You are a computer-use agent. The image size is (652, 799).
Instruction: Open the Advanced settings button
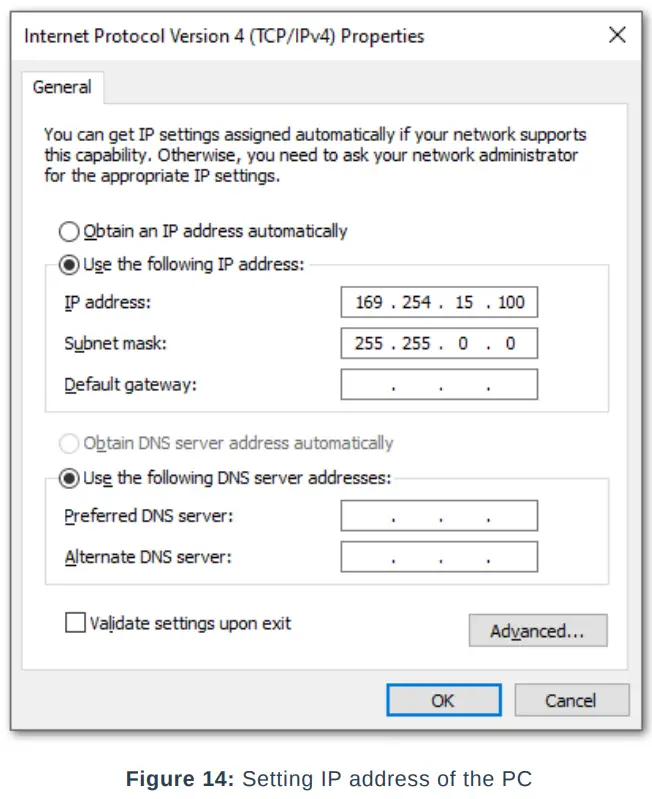click(x=537, y=631)
